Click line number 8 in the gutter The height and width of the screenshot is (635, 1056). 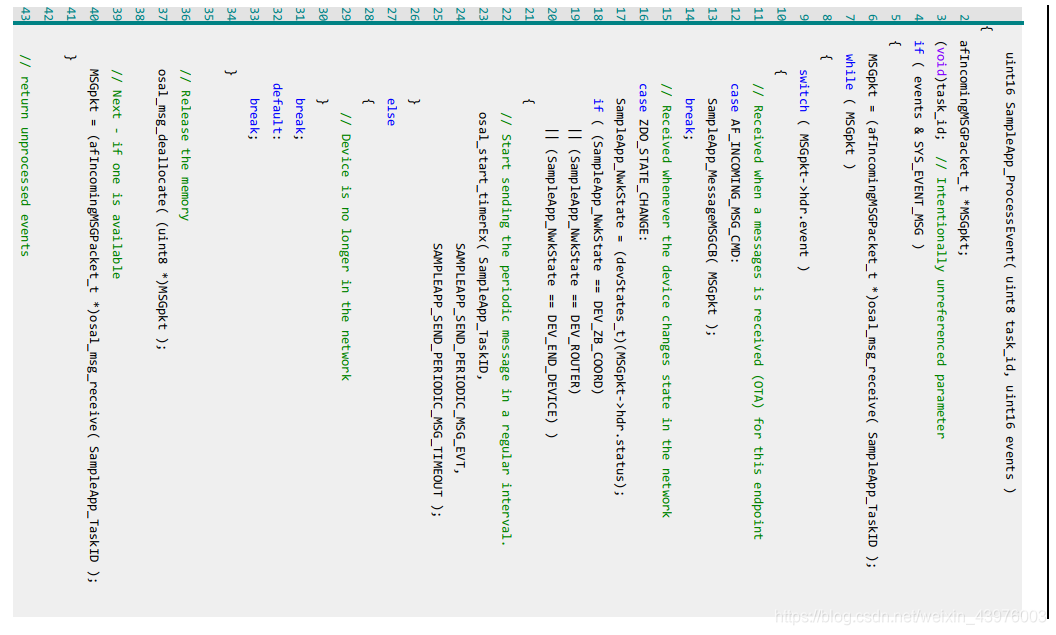(826, 17)
